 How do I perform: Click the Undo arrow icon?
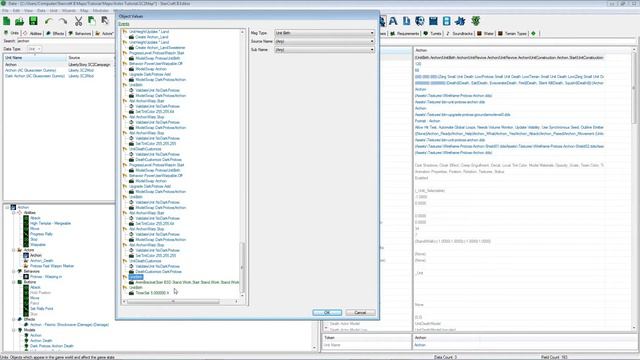49,21
